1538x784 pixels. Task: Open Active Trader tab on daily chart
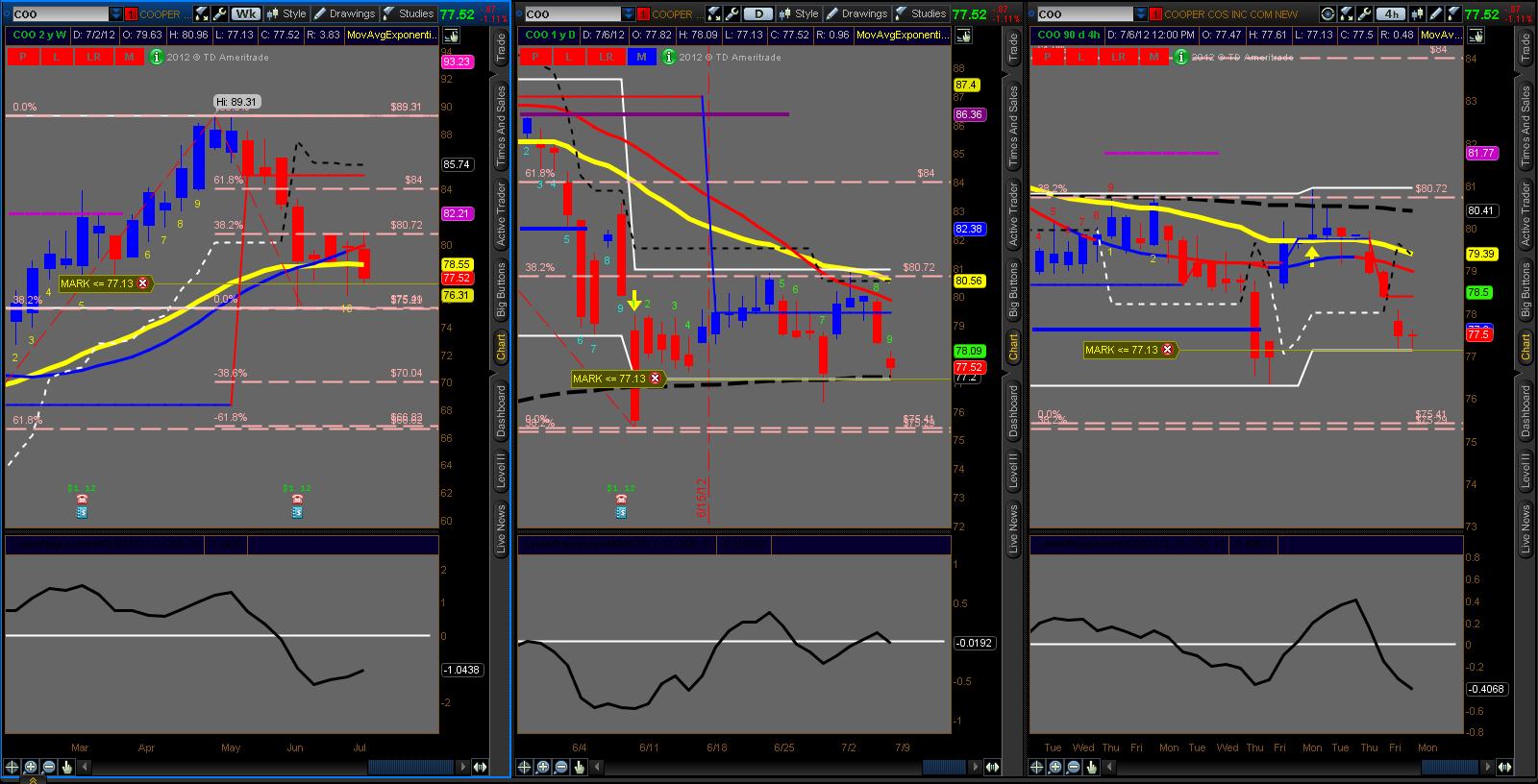pos(1013,213)
